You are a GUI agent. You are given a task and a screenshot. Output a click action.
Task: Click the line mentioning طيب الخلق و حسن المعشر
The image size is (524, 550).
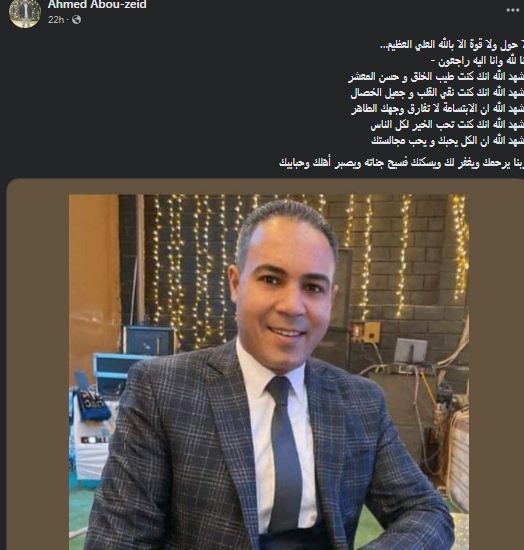pyautogui.click(x=436, y=77)
